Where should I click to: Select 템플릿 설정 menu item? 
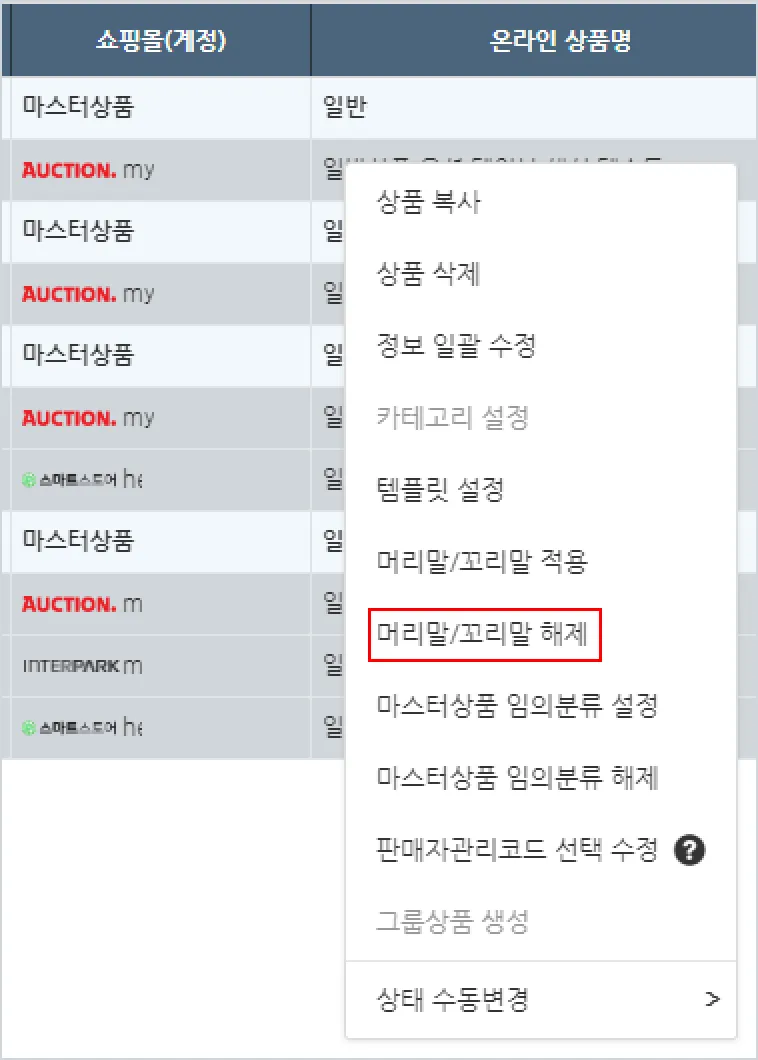(x=439, y=490)
